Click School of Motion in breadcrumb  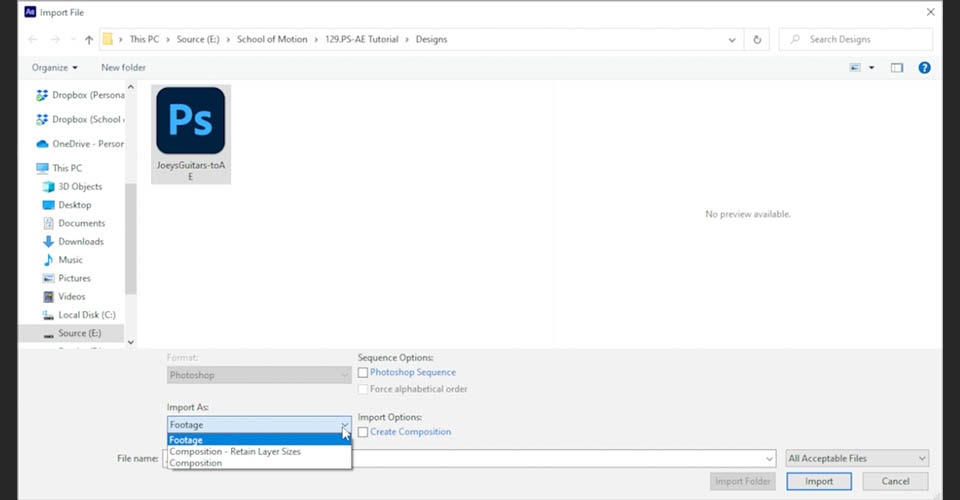coord(272,39)
